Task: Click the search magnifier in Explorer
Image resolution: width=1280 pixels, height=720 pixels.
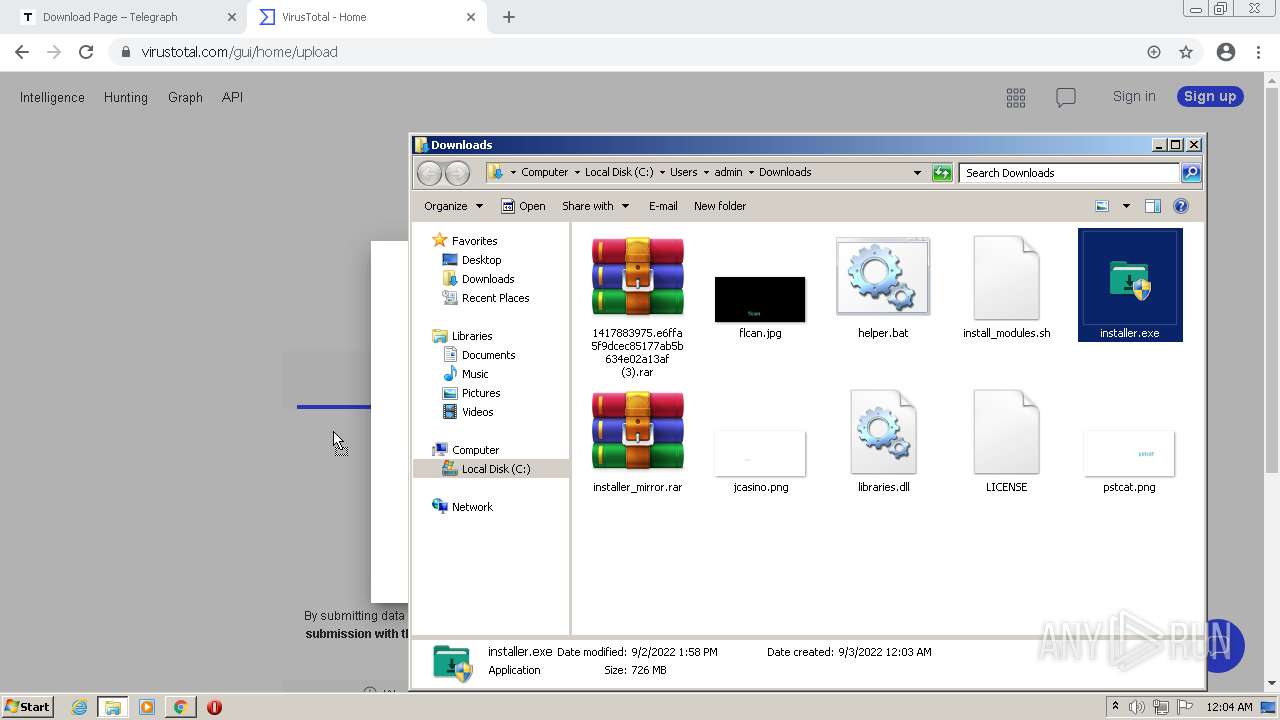Action: click(x=1190, y=173)
